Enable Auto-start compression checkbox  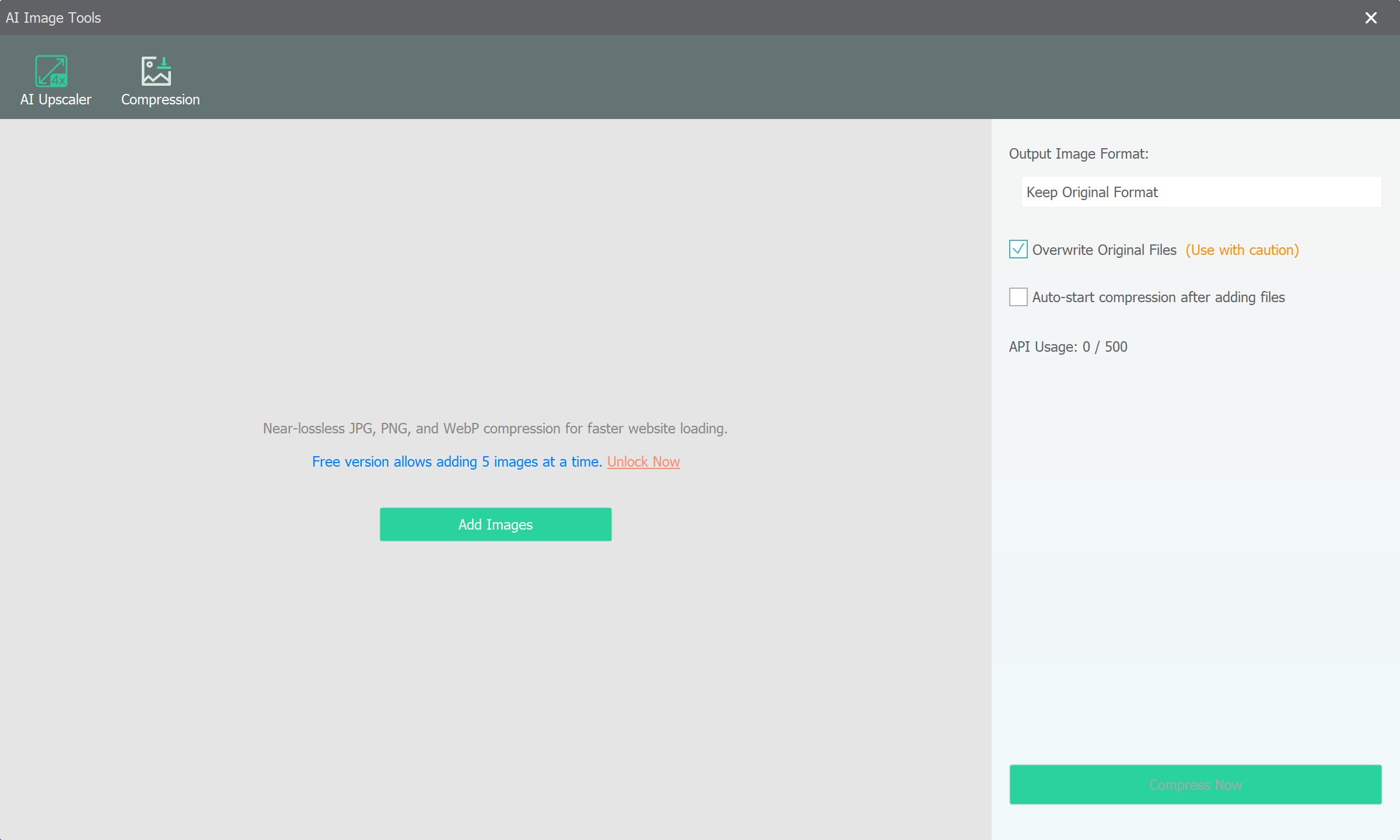point(1018,297)
